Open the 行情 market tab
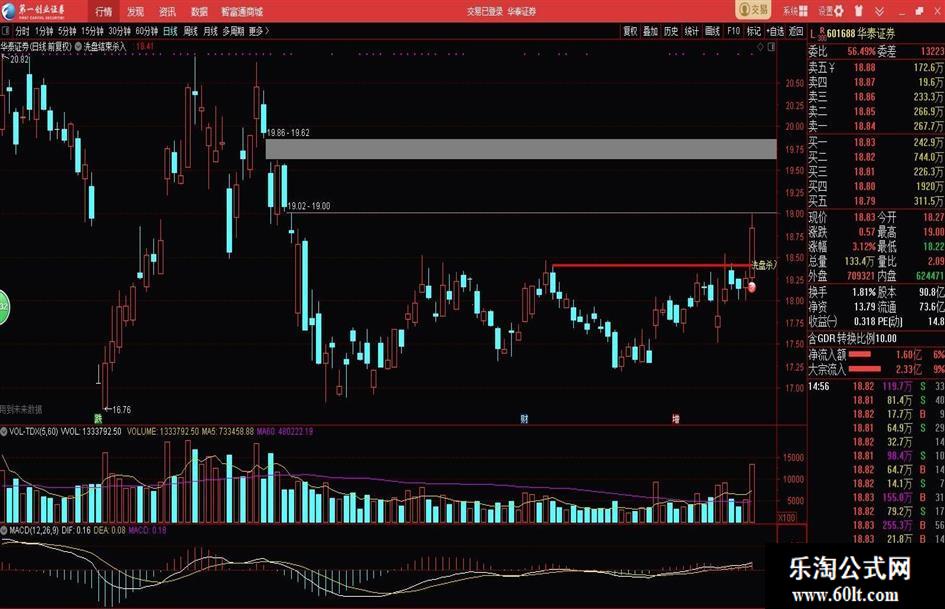Viewport: 945px width, 609px height. coord(104,11)
